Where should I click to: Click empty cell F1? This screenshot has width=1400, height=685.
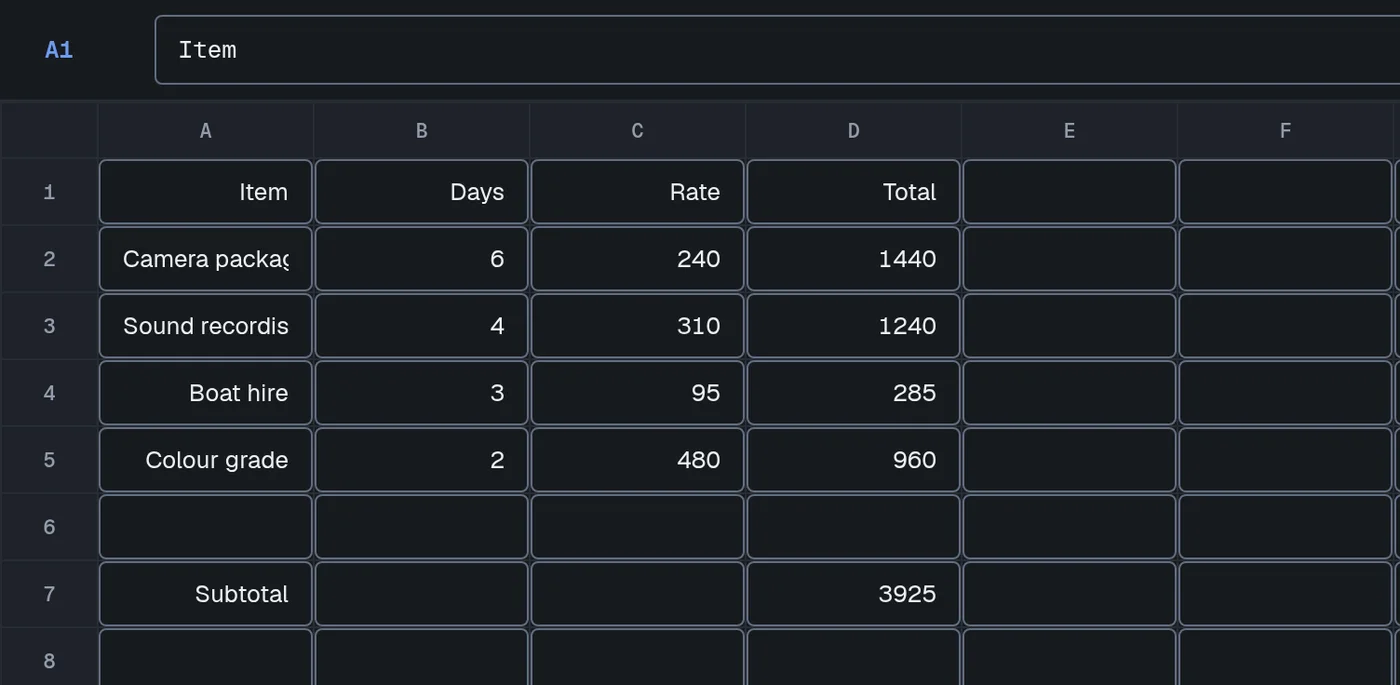pos(1286,192)
